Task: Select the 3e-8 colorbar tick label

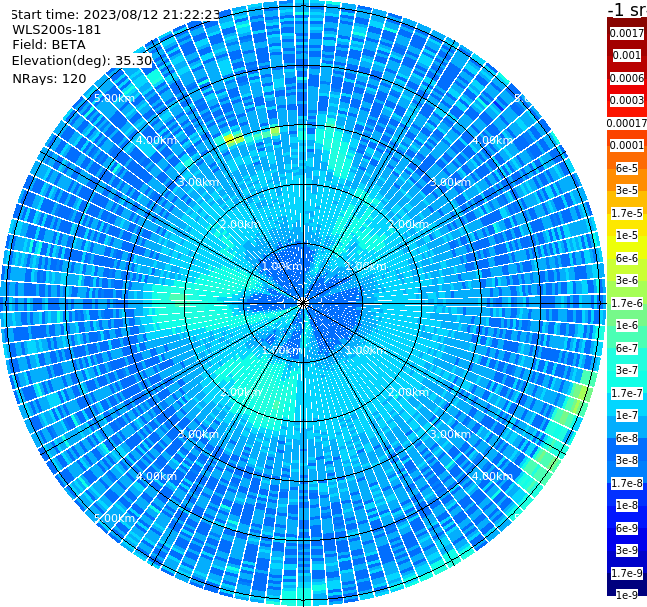Action: point(627,460)
